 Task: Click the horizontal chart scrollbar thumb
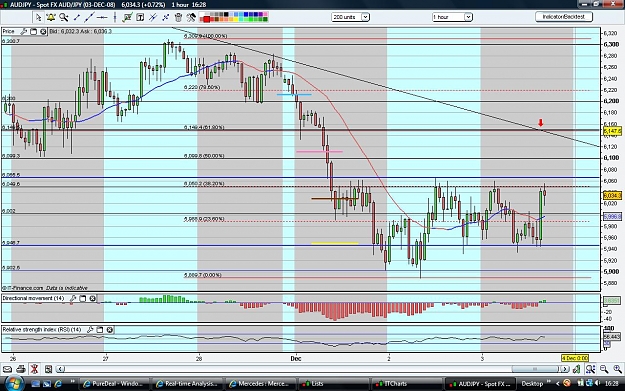(x=535, y=369)
